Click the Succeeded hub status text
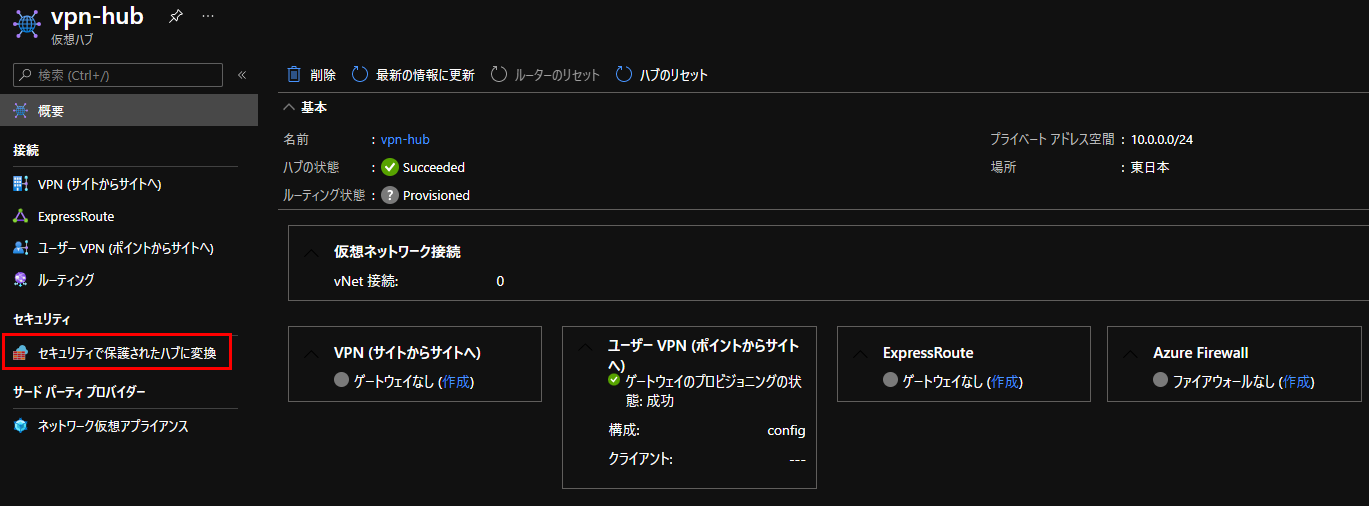1369x506 pixels. click(x=434, y=167)
